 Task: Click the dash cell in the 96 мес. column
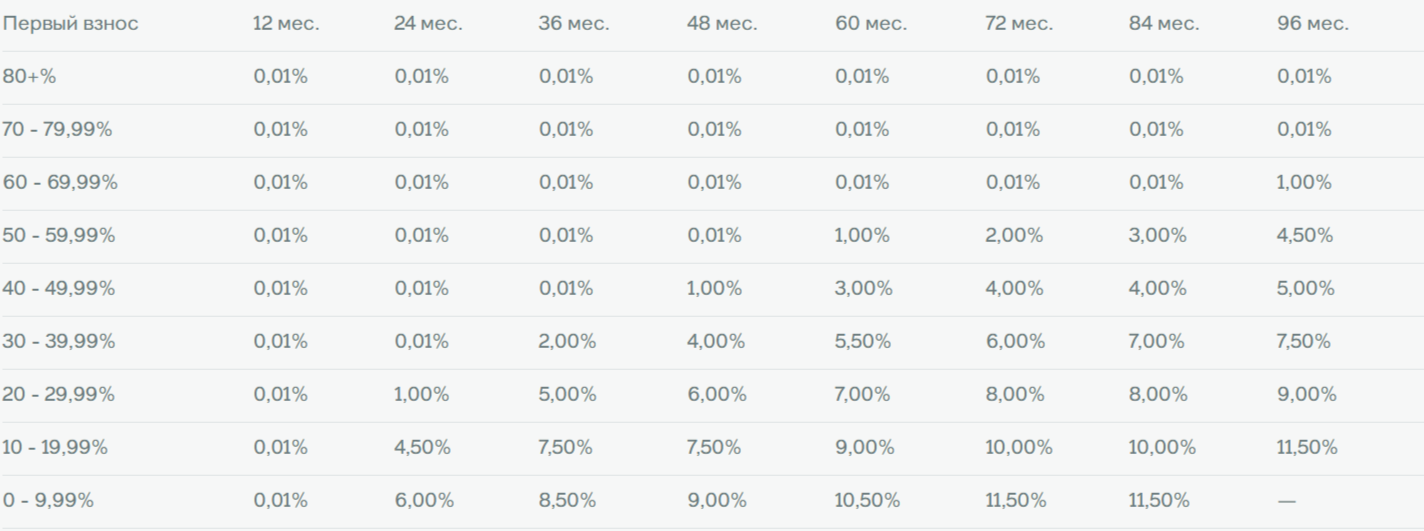[x=1286, y=500]
